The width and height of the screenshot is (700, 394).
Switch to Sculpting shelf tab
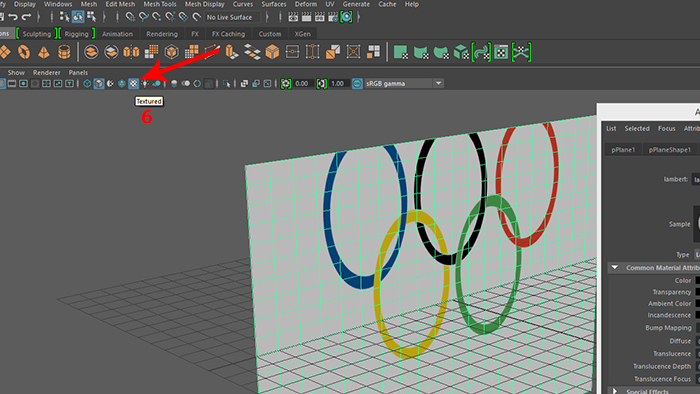(37, 34)
